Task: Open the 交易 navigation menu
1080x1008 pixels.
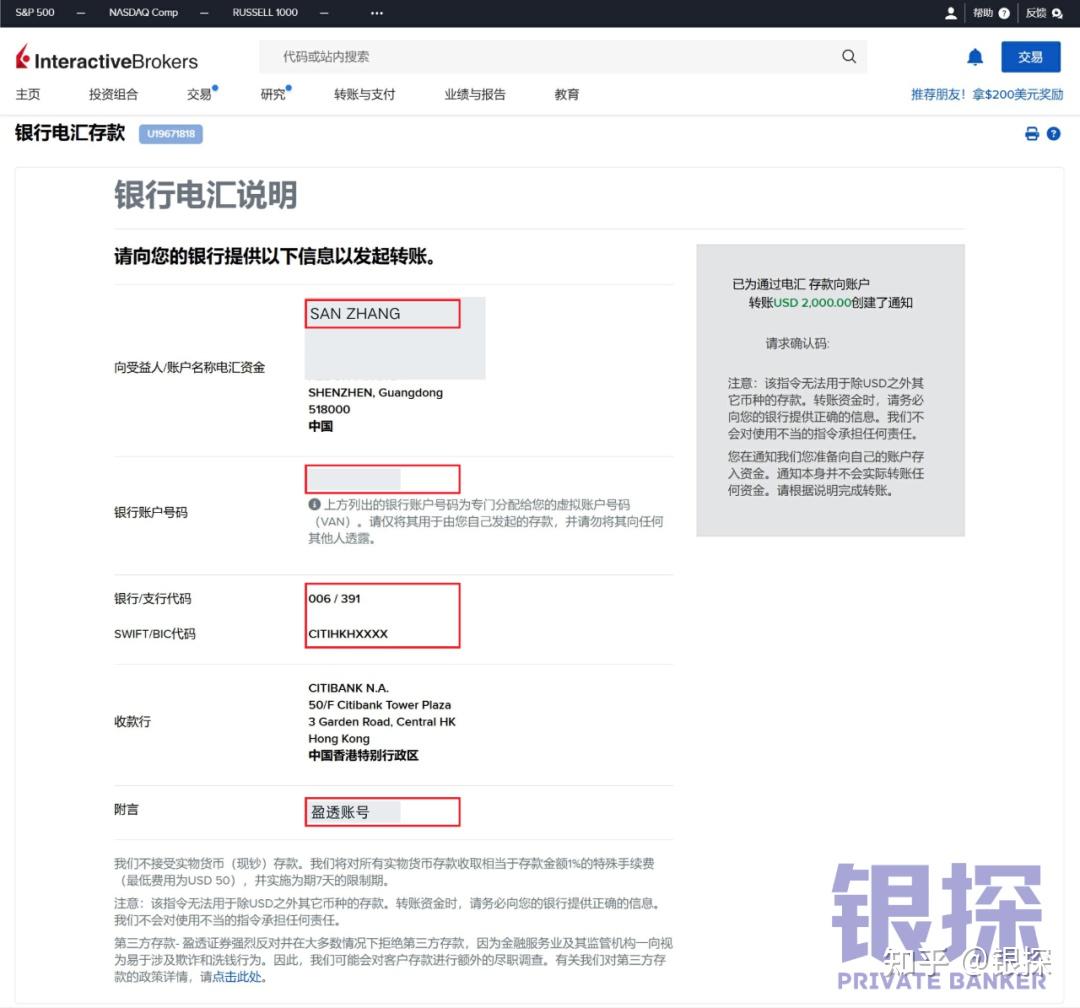Action: (199, 94)
